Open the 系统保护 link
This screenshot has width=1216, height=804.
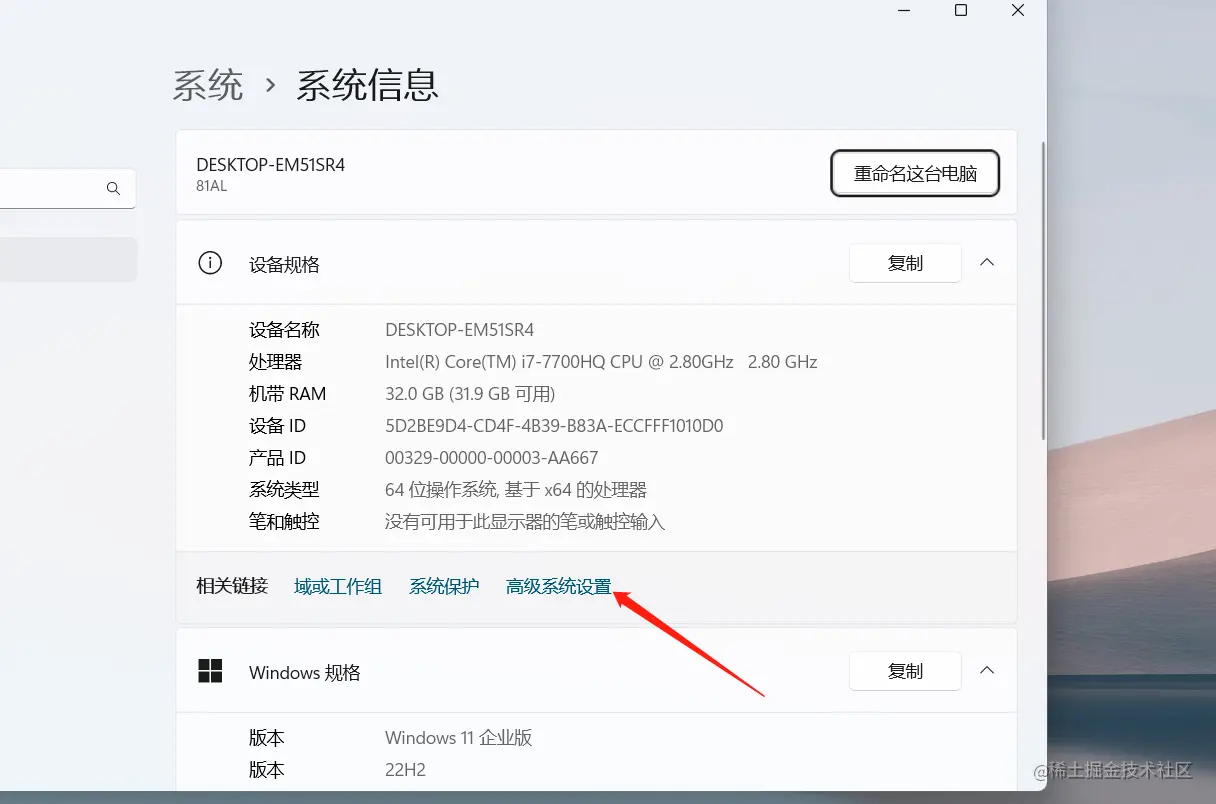click(x=444, y=587)
